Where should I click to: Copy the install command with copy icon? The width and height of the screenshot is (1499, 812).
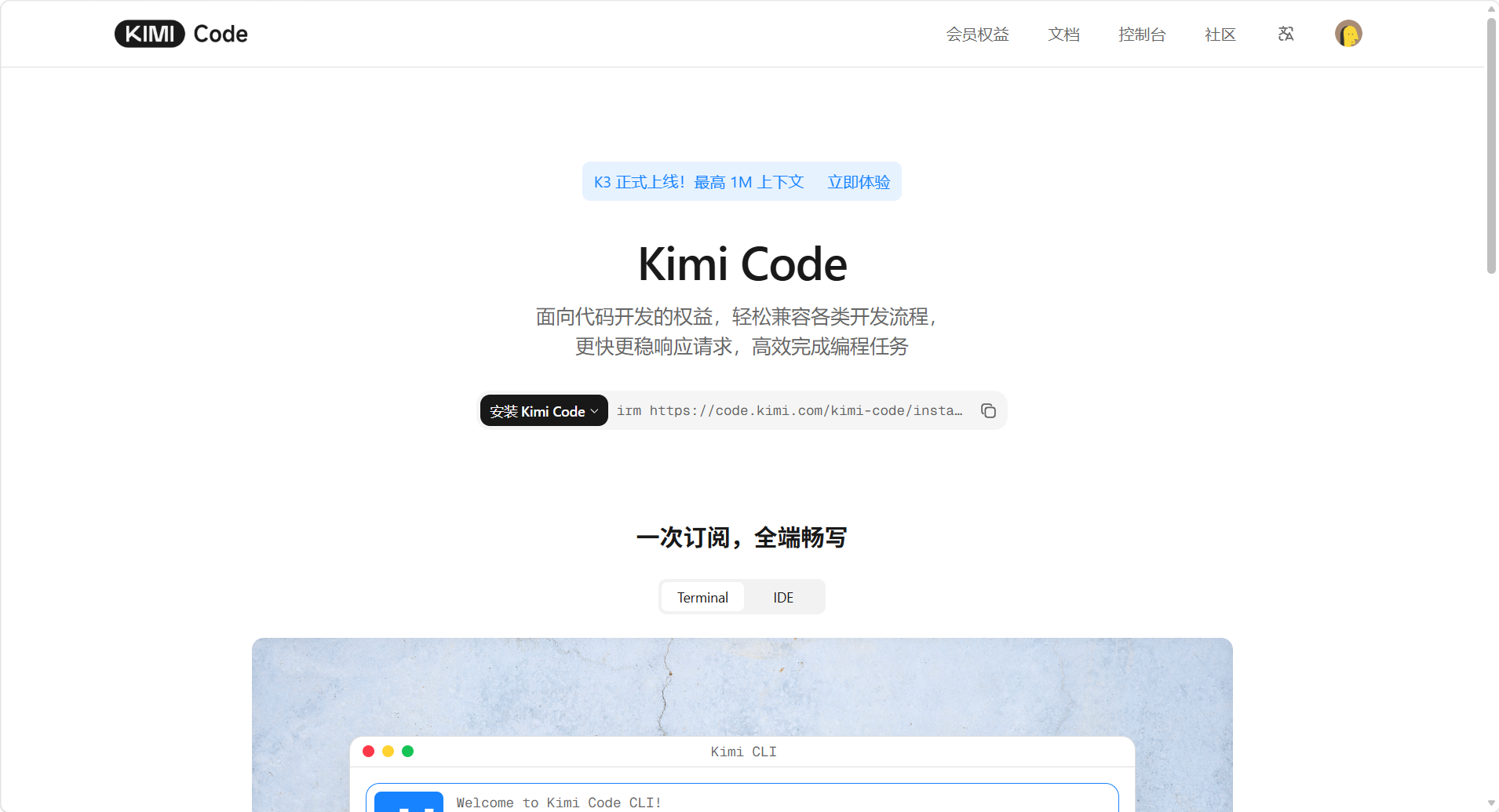pos(988,411)
